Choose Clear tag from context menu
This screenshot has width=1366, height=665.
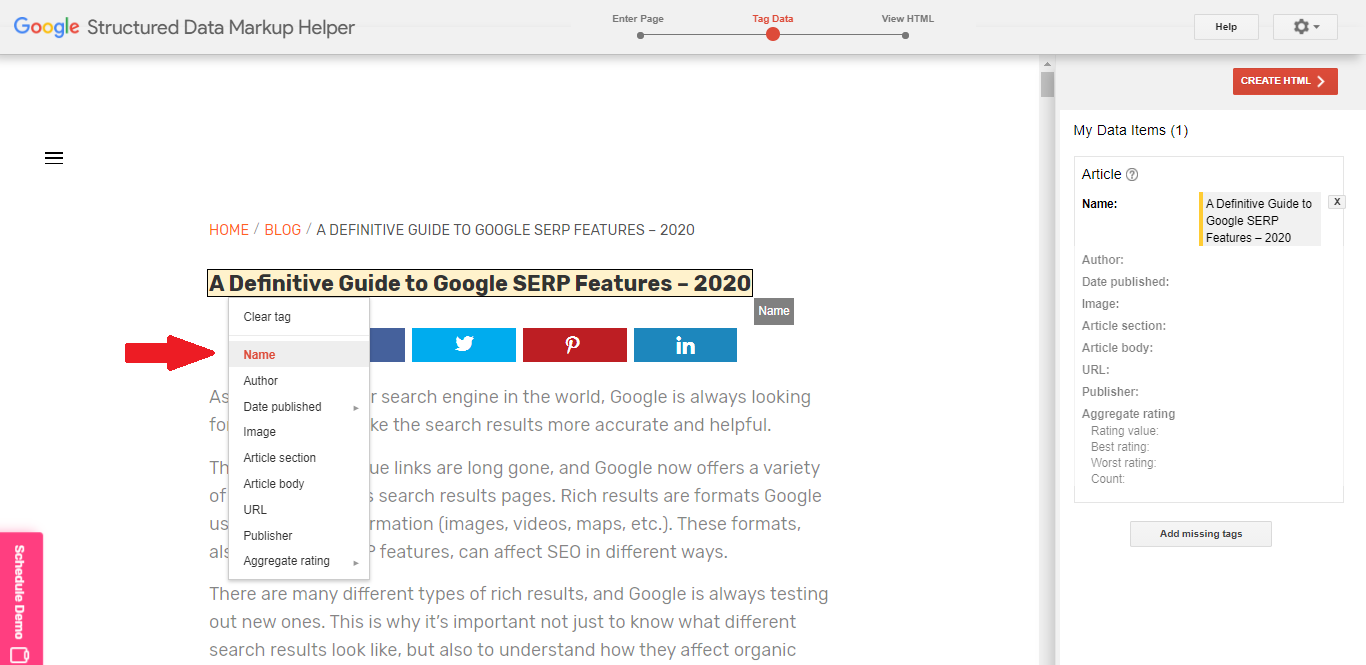299,317
